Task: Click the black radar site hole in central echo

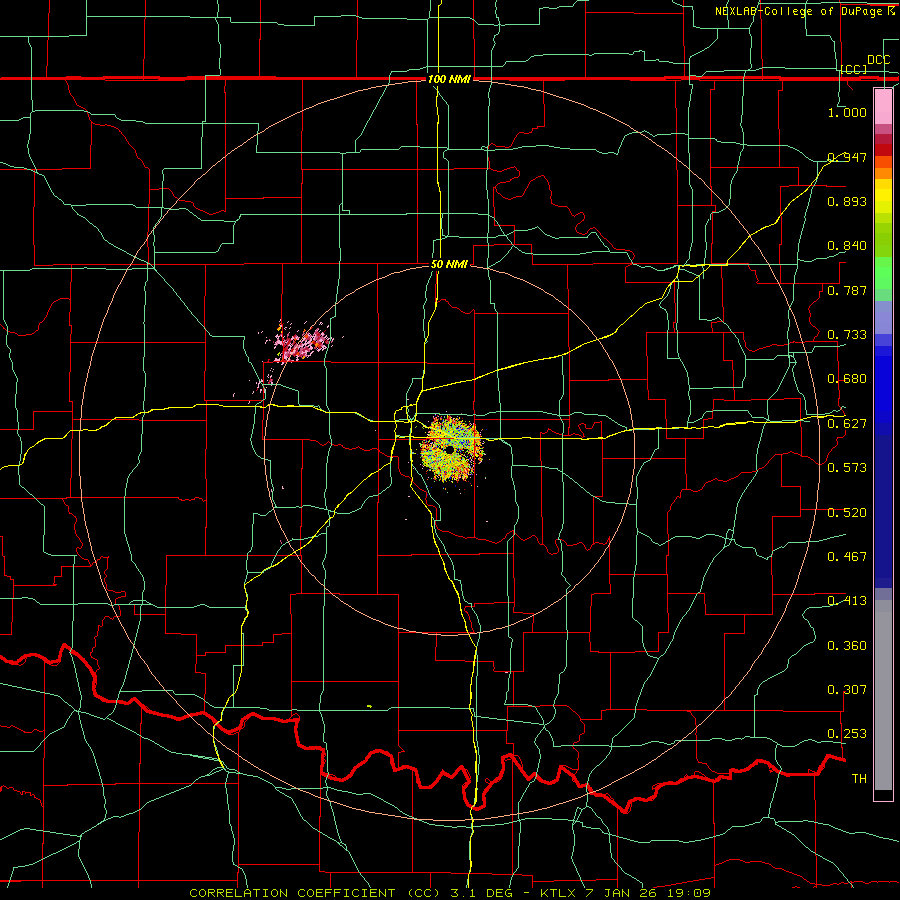Action: click(449, 449)
